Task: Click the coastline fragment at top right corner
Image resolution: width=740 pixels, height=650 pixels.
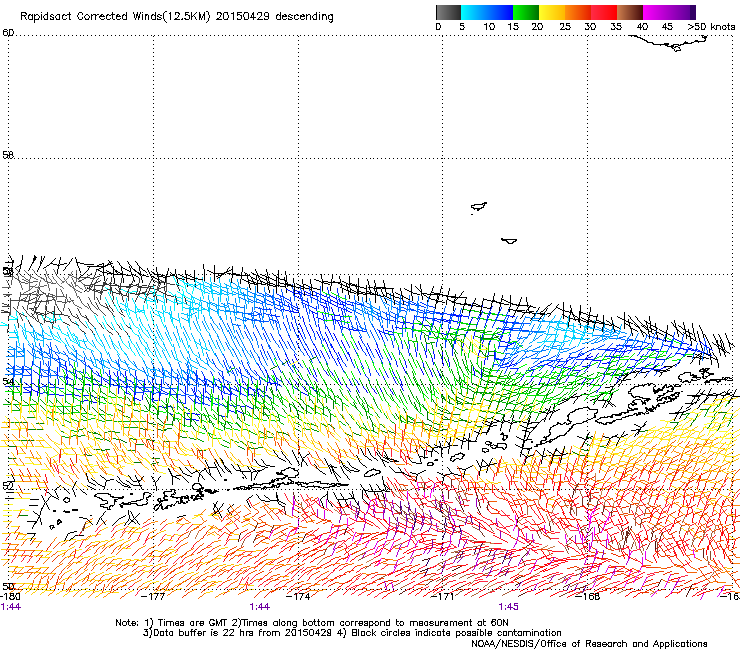Action: tap(669, 42)
